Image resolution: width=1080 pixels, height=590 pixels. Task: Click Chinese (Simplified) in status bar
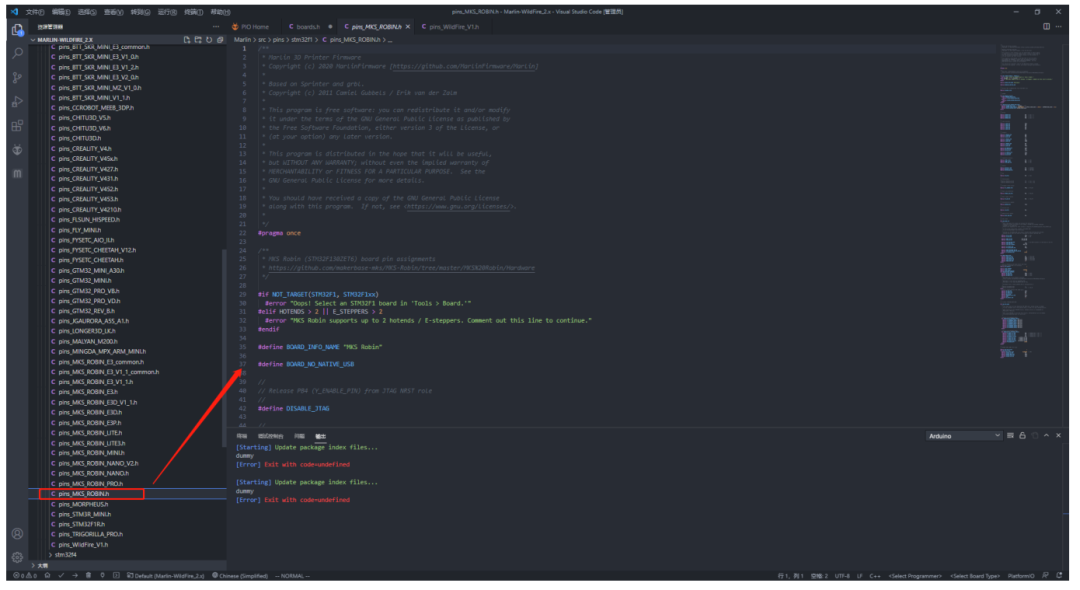coord(240,576)
